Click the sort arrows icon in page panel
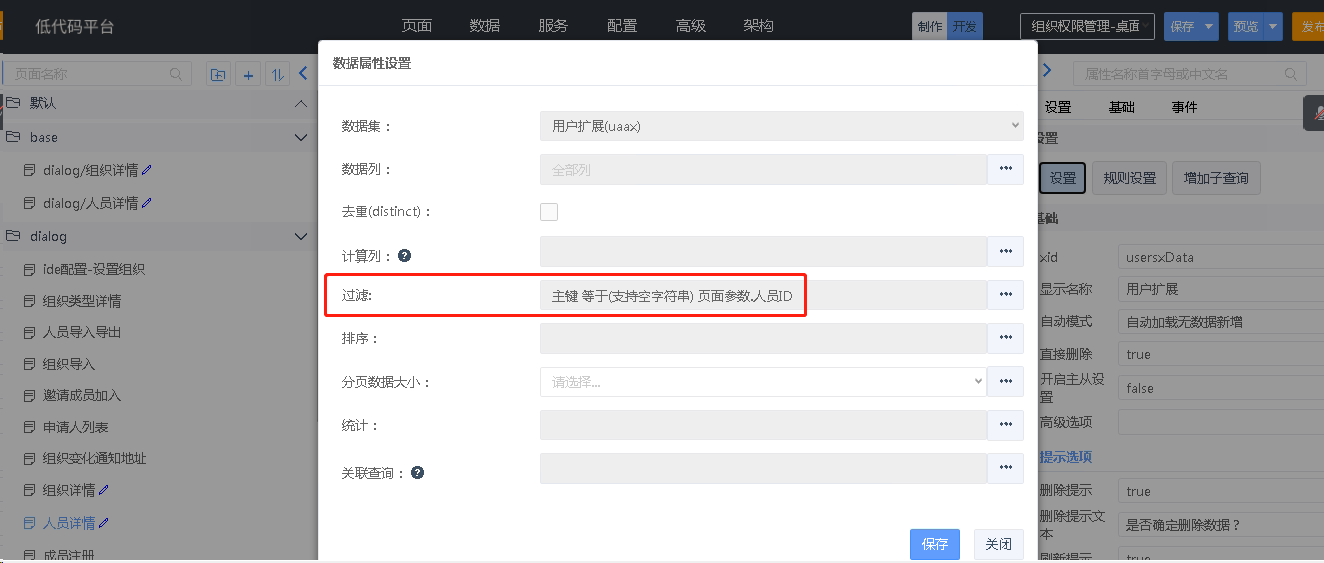 (x=277, y=74)
